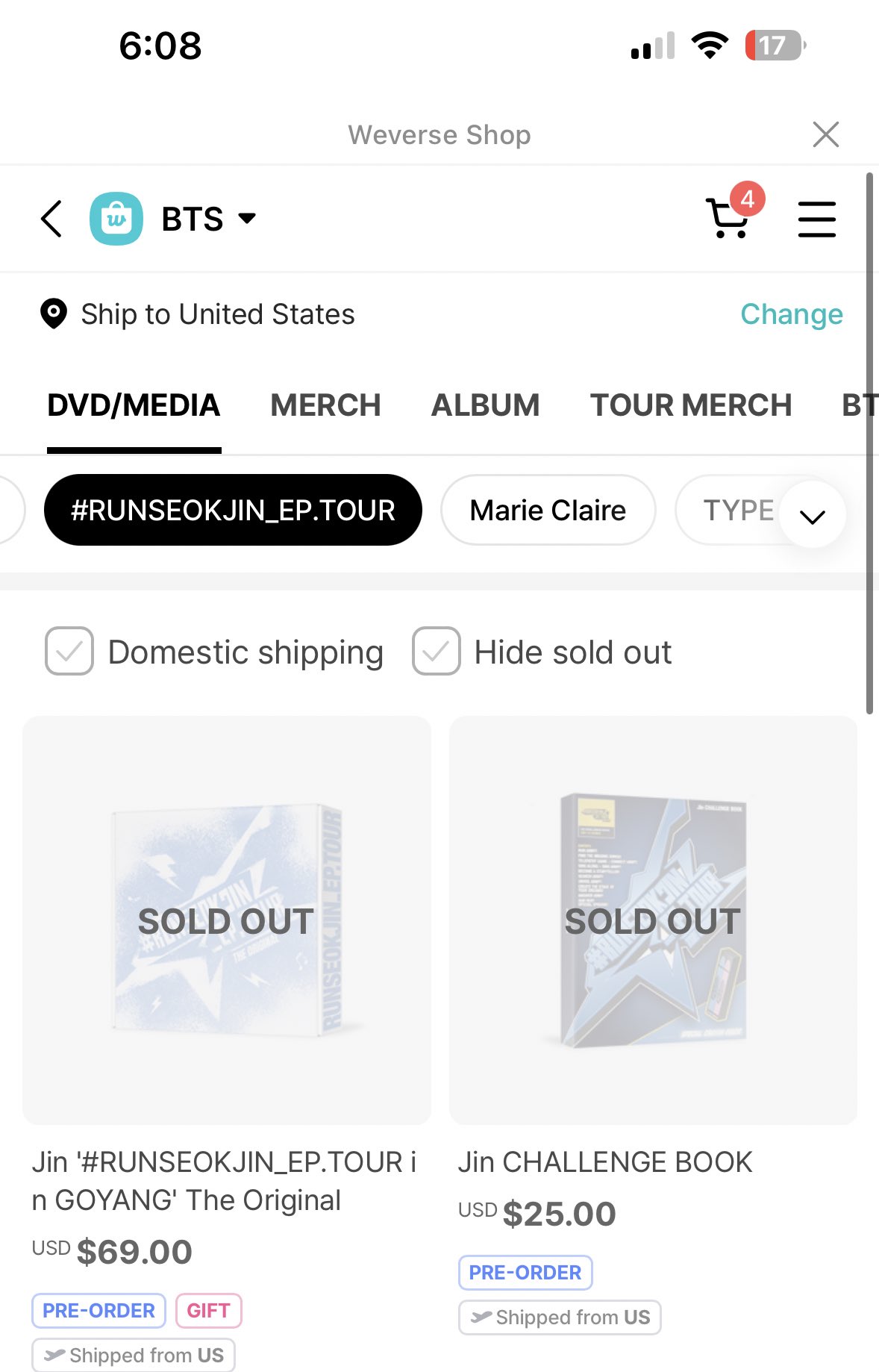
Task: Select the #RUNSEOKJIN_EP.TOUR filter chip
Action: pos(233,511)
